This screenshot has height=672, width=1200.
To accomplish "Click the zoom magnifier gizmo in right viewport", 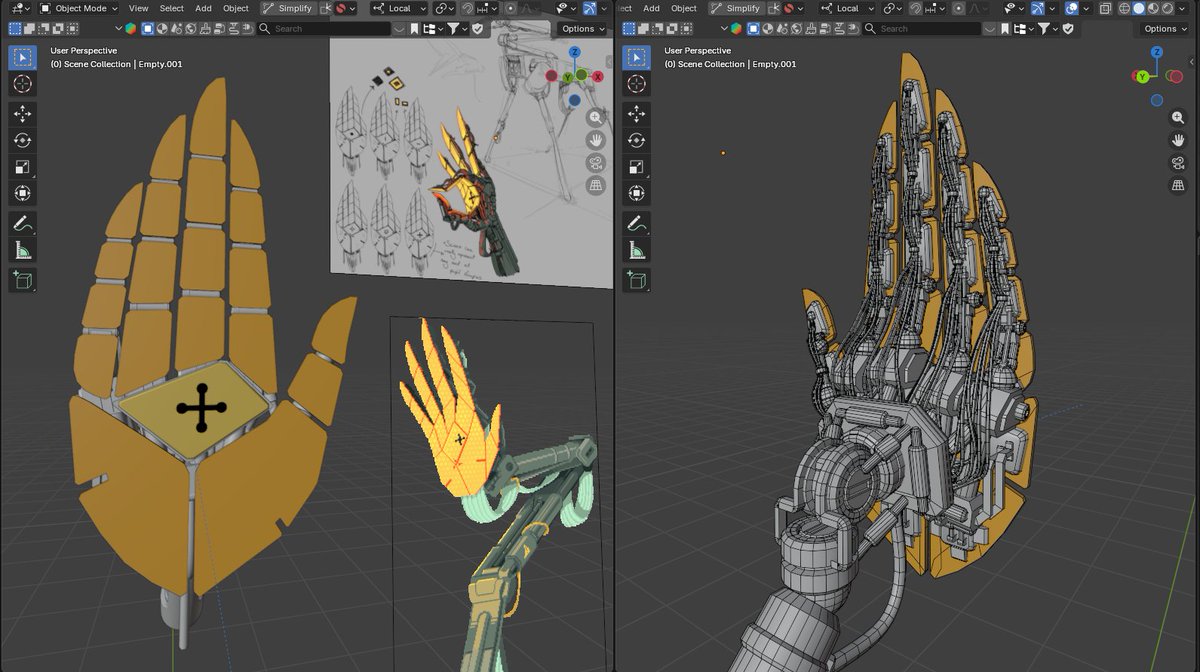I will (x=1178, y=117).
